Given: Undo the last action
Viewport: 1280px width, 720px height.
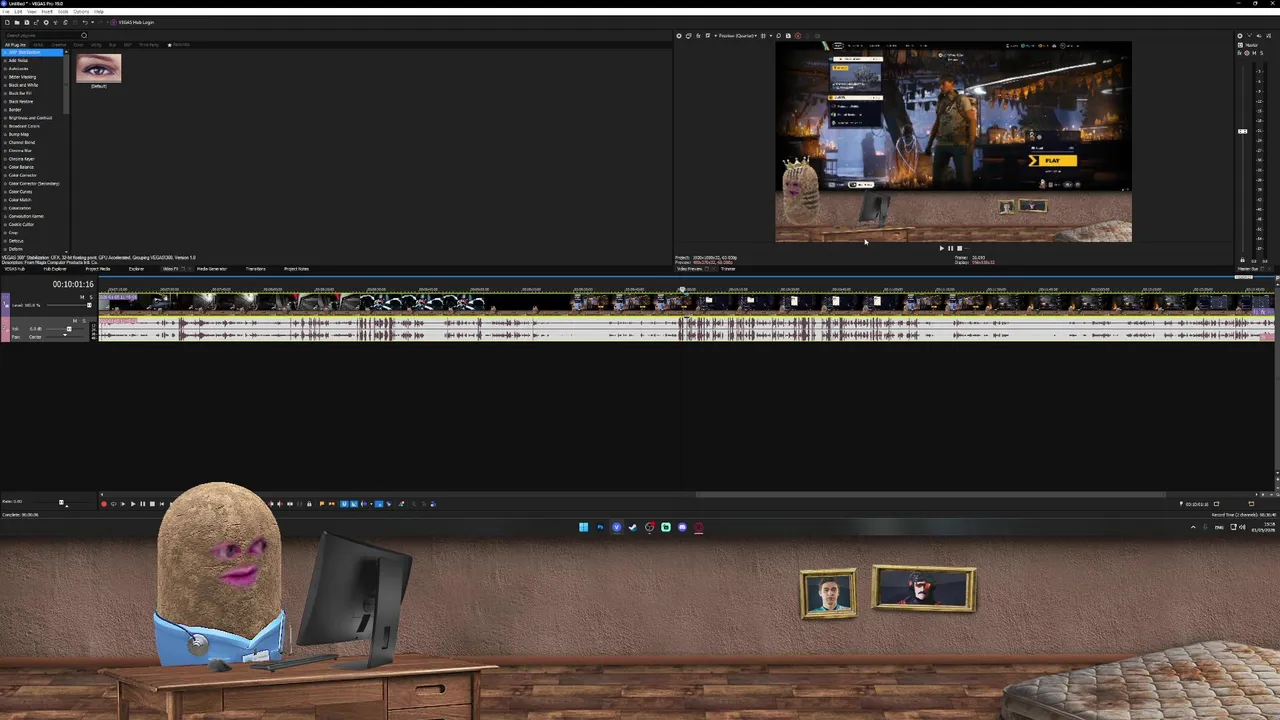Looking at the screenshot, I should [85, 22].
